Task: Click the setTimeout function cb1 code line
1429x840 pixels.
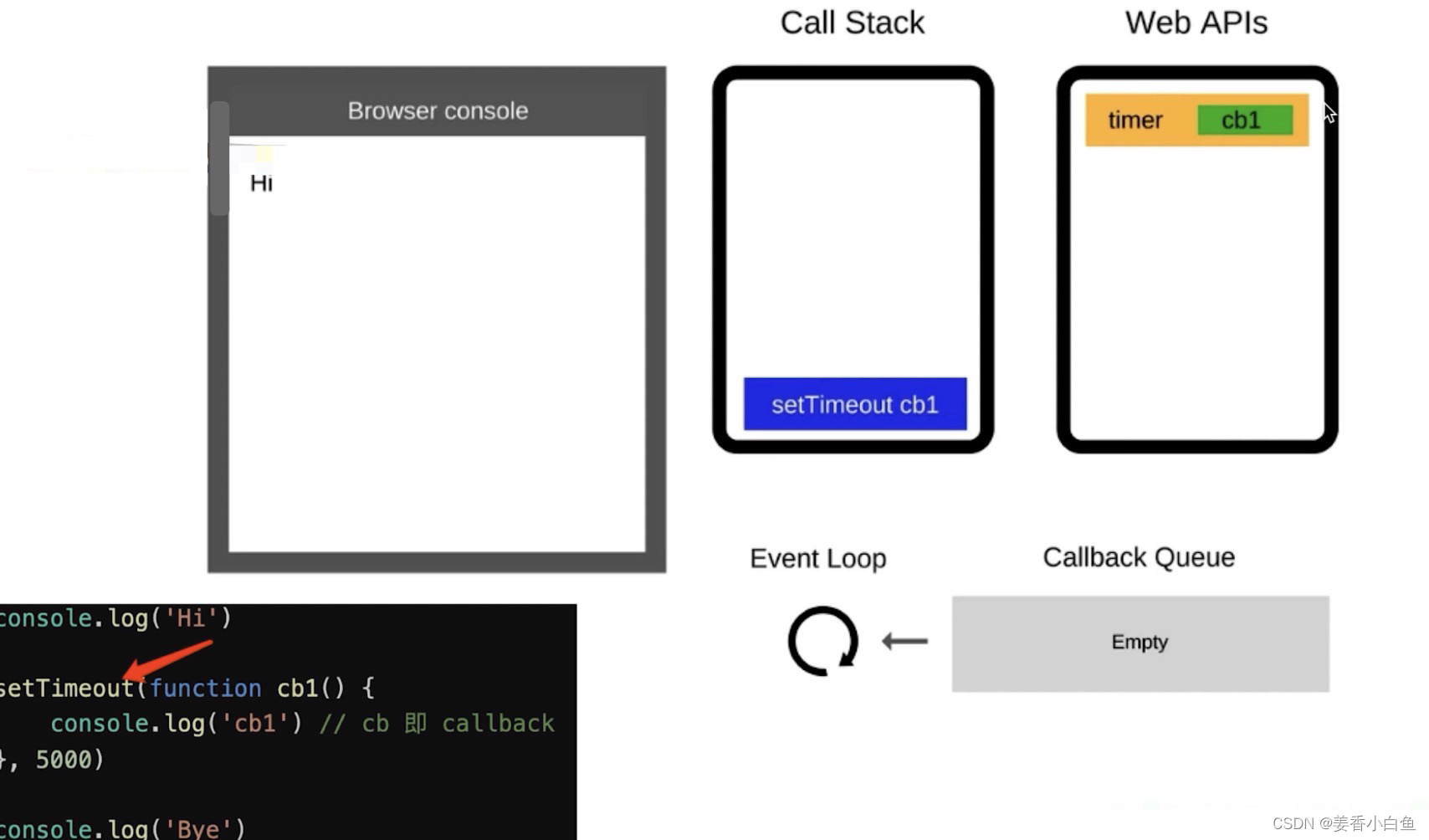Action: click(187, 688)
